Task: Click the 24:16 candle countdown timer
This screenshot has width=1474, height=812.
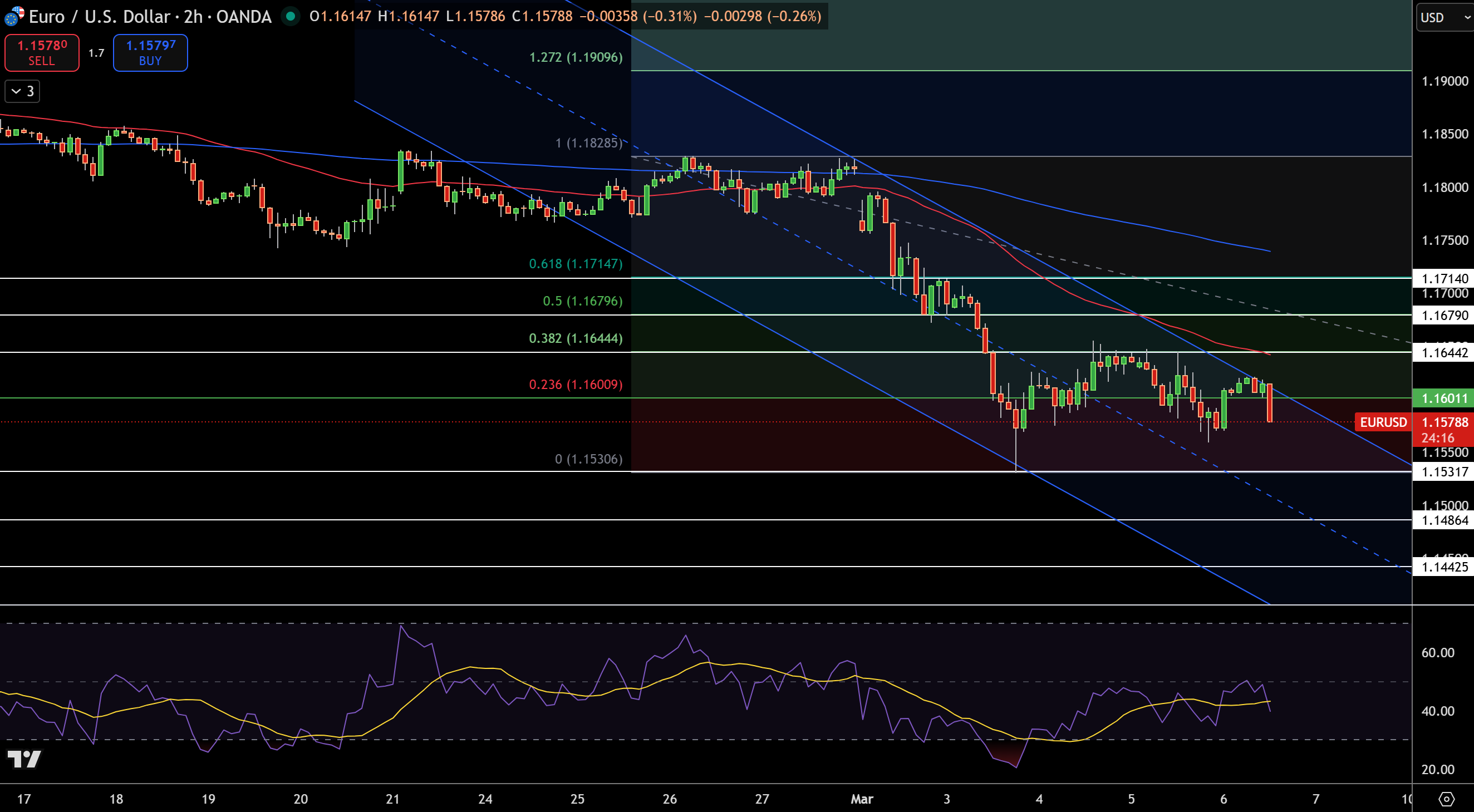Action: point(1437,438)
